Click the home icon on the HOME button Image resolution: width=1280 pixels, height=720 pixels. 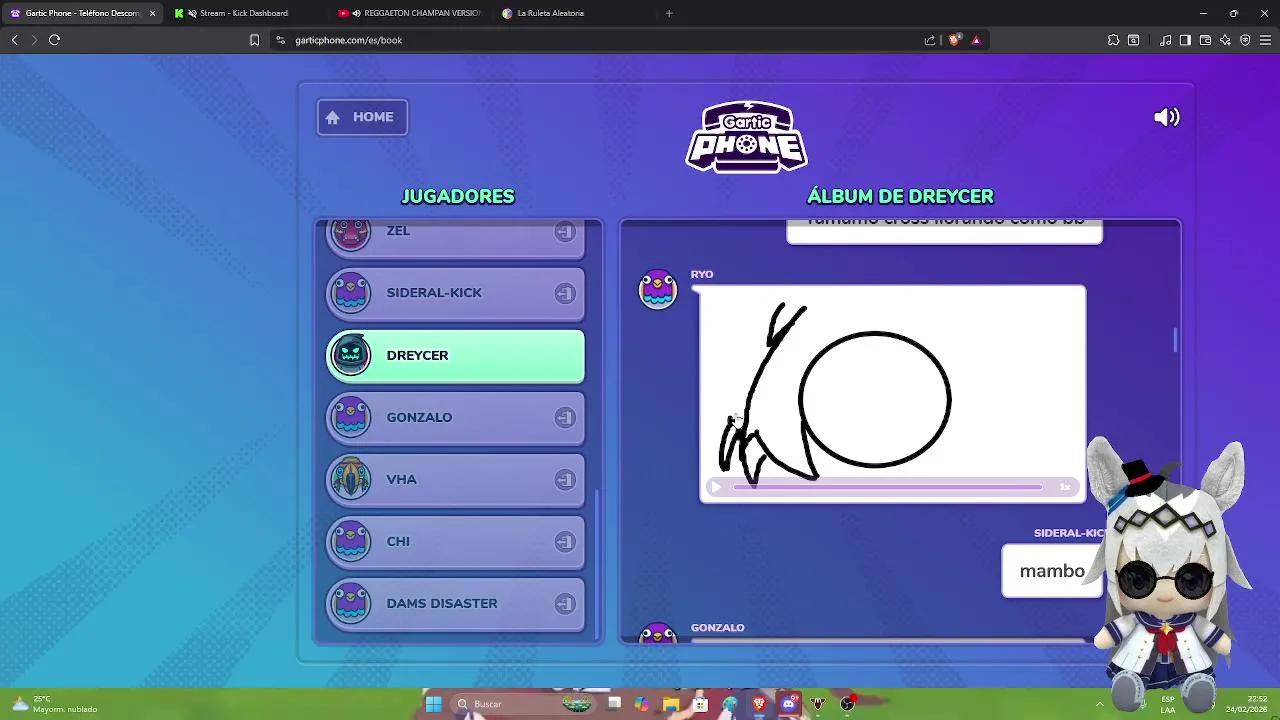click(332, 117)
